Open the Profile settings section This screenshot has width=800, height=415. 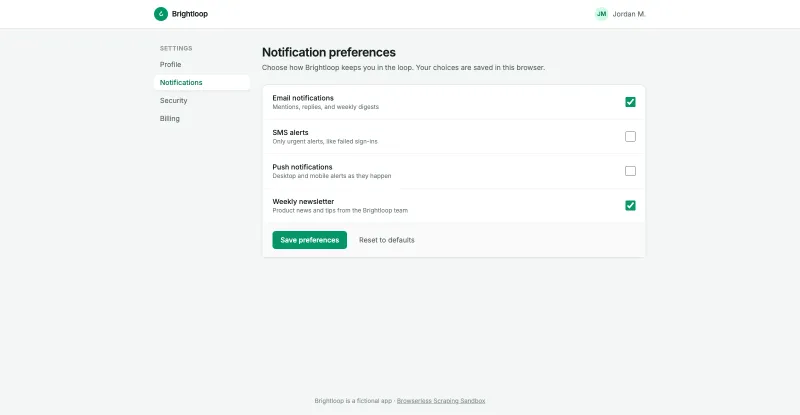coord(202,64)
